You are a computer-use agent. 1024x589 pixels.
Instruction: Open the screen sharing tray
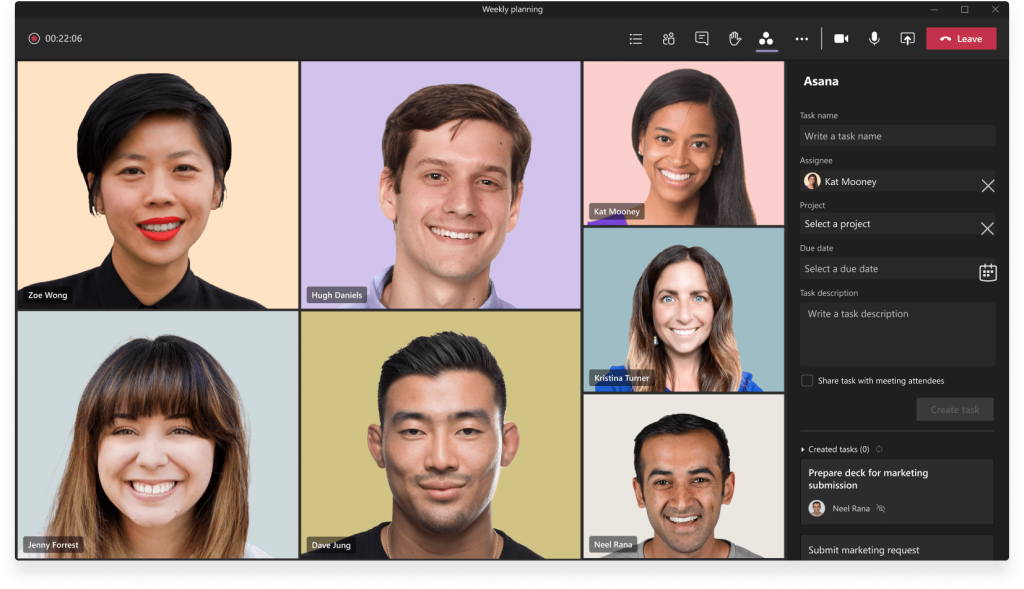pos(908,38)
